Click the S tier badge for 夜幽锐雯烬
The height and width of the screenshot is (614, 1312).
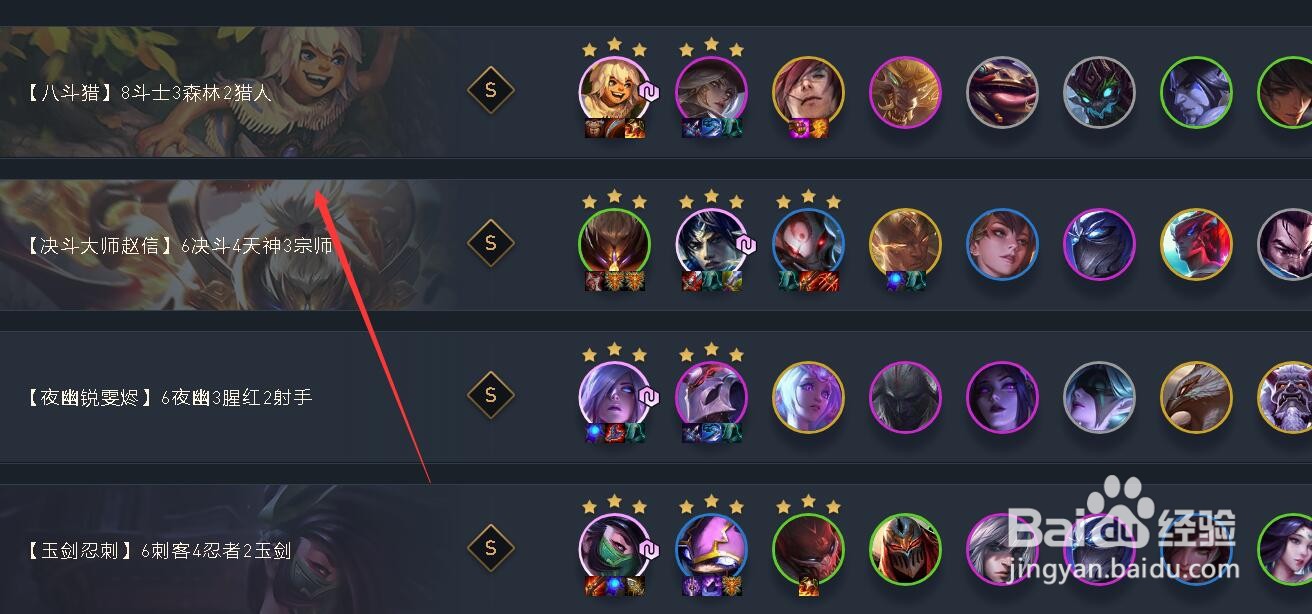point(490,395)
